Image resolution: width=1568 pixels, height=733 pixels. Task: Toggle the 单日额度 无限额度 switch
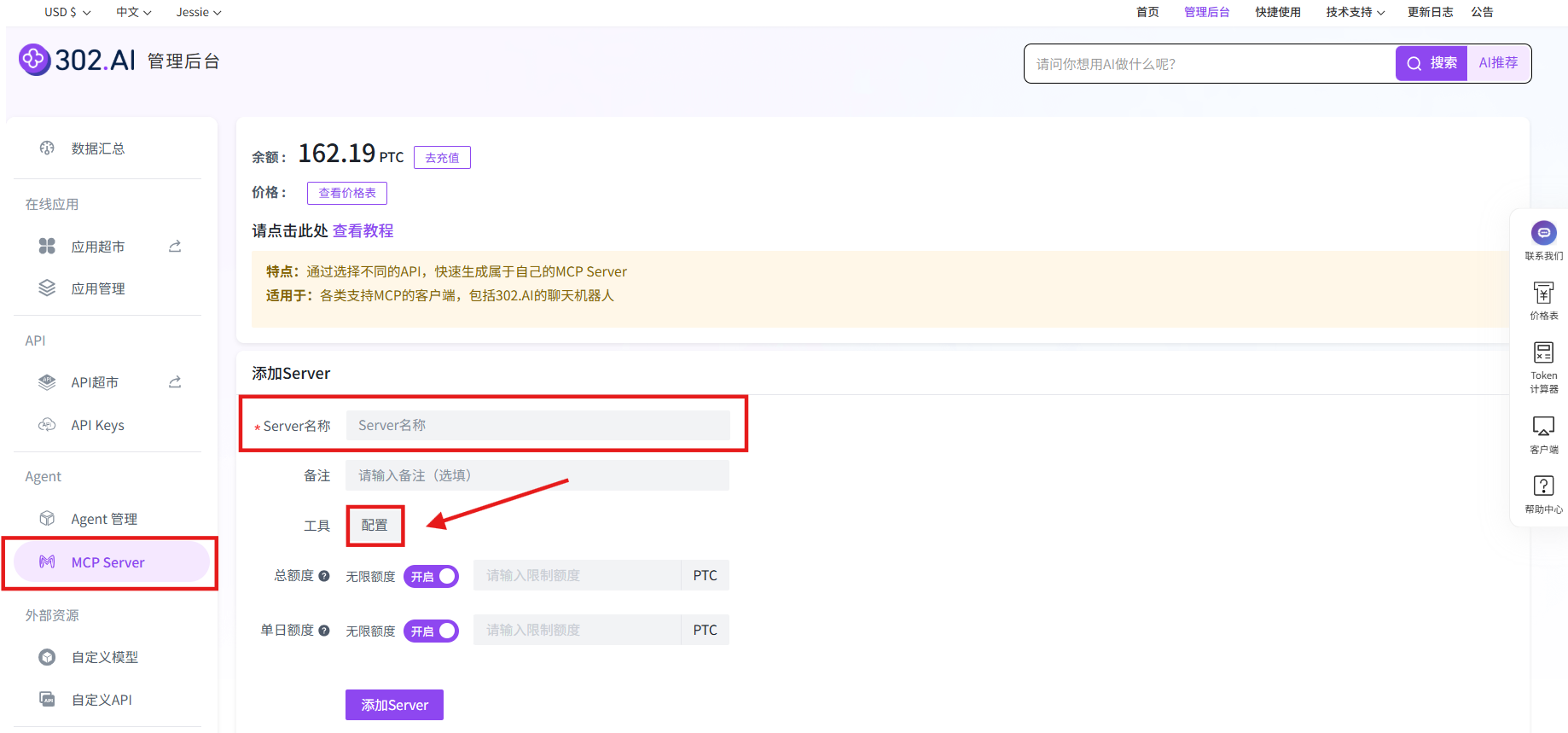(x=431, y=631)
